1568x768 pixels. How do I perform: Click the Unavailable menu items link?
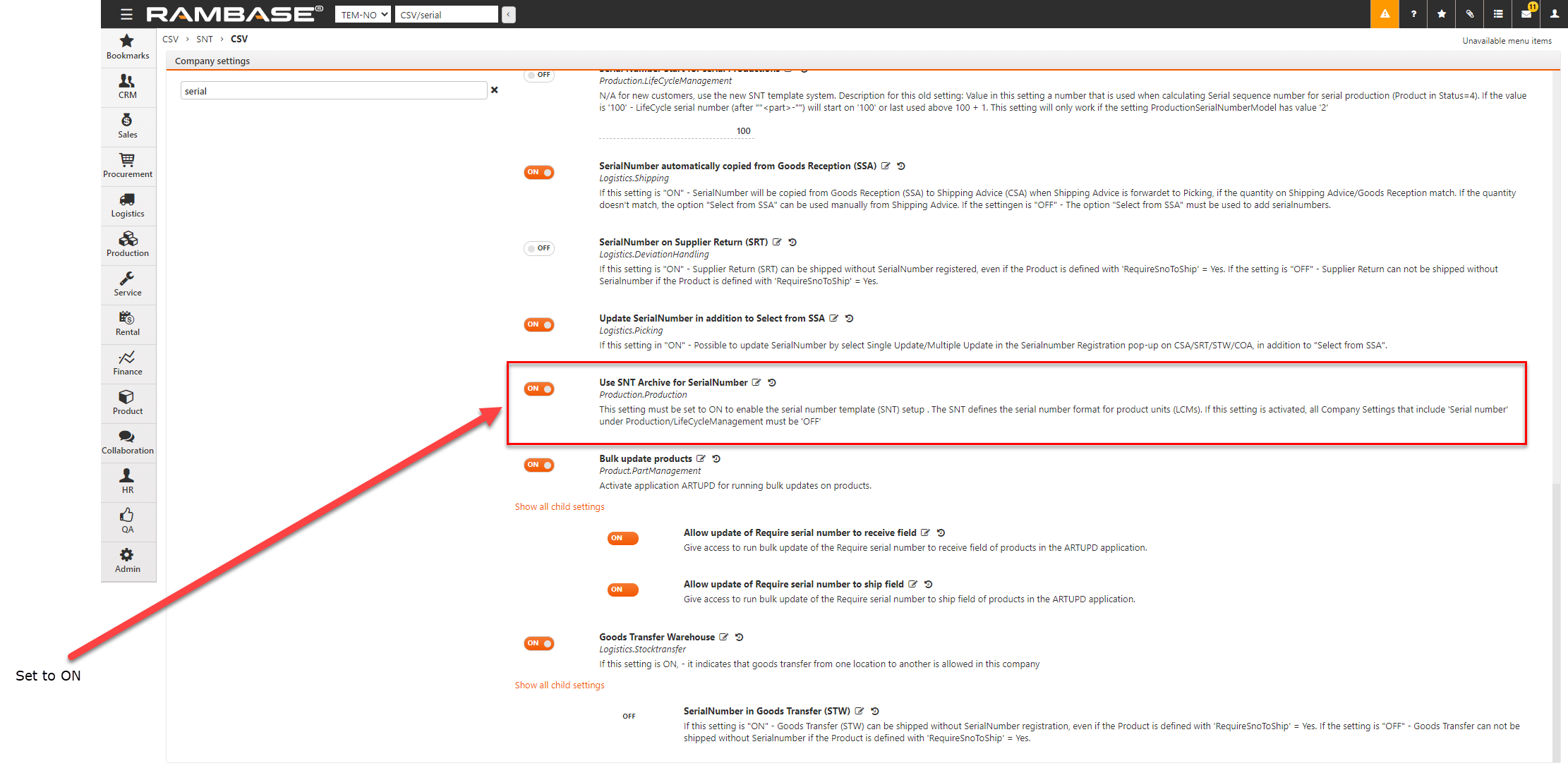pos(1507,41)
